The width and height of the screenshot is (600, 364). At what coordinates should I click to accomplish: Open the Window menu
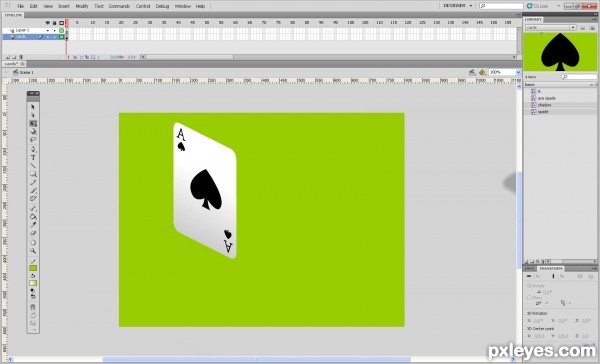(183, 6)
